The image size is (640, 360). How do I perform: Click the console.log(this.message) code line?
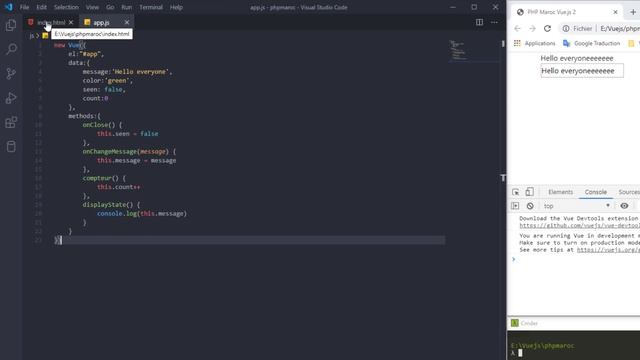tap(142, 213)
